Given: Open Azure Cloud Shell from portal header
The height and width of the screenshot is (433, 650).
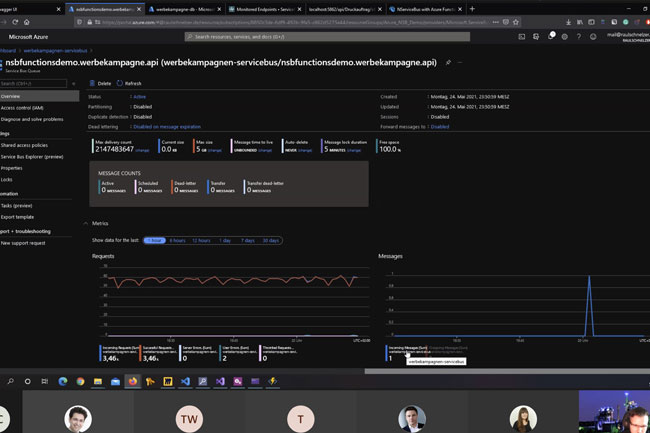Looking at the screenshot, I should 521,37.
